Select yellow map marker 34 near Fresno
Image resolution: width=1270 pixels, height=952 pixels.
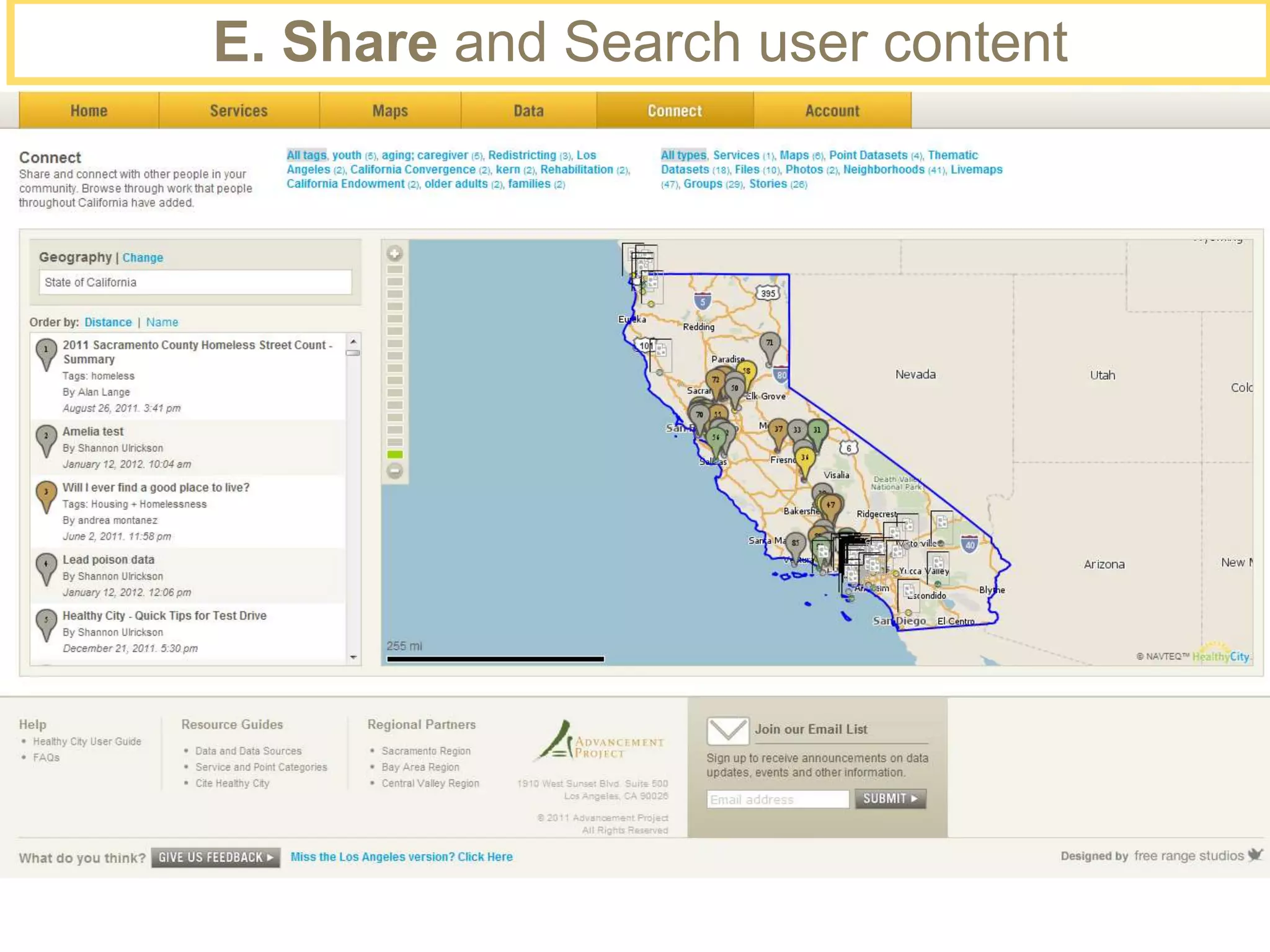point(804,461)
